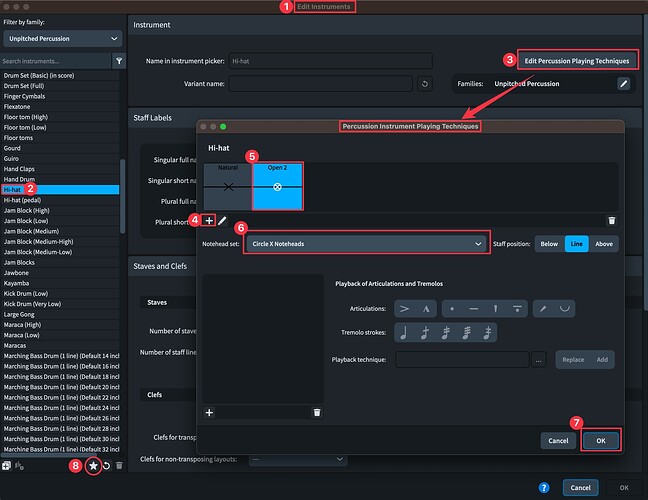This screenshot has width=648, height=500.
Task: Select Drum Set (Full) in instrument list
Action: [60, 86]
